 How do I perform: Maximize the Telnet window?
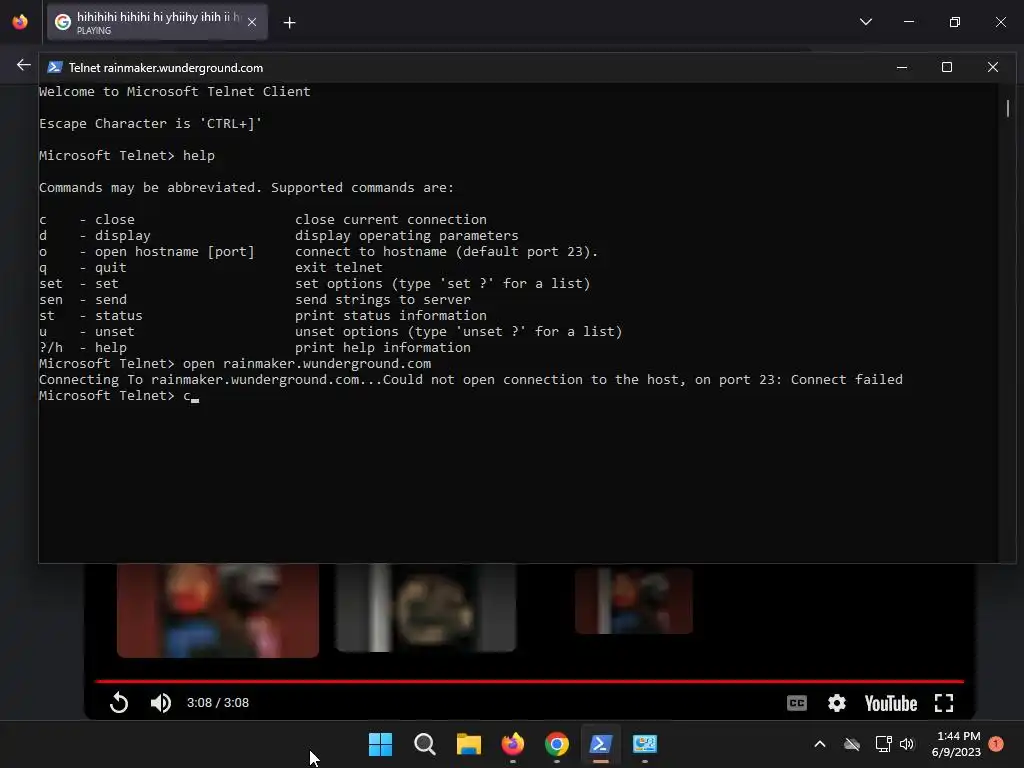pyautogui.click(x=947, y=67)
